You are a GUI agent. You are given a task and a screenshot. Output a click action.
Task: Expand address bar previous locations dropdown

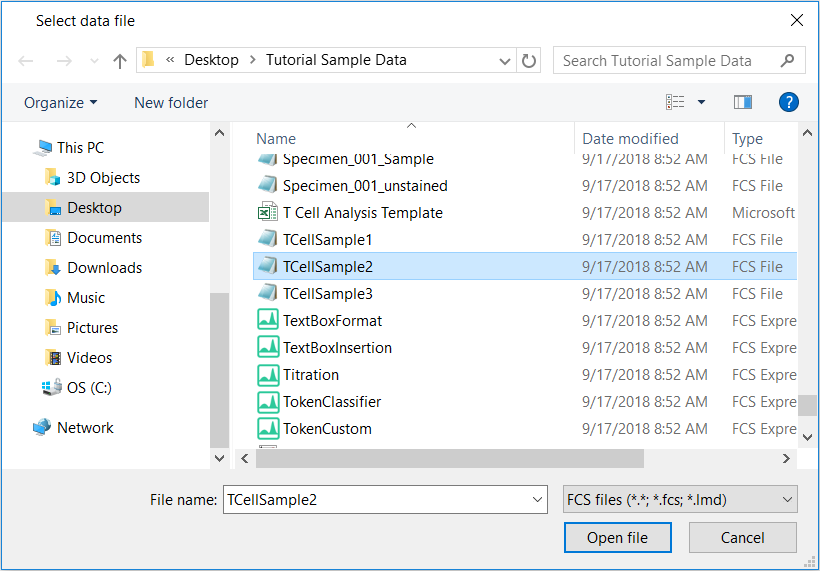tap(505, 61)
